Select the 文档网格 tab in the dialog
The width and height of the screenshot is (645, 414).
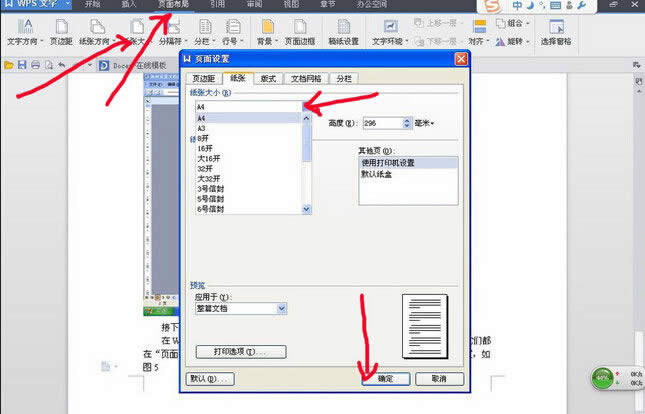pos(306,79)
